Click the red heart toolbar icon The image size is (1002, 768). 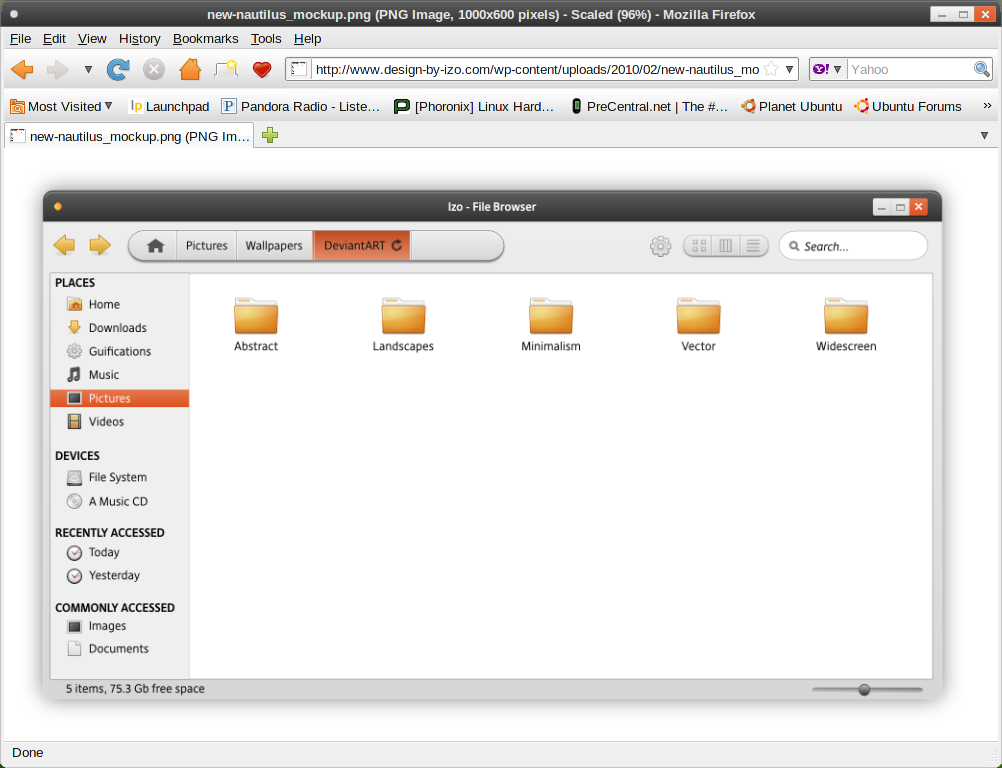(262, 70)
